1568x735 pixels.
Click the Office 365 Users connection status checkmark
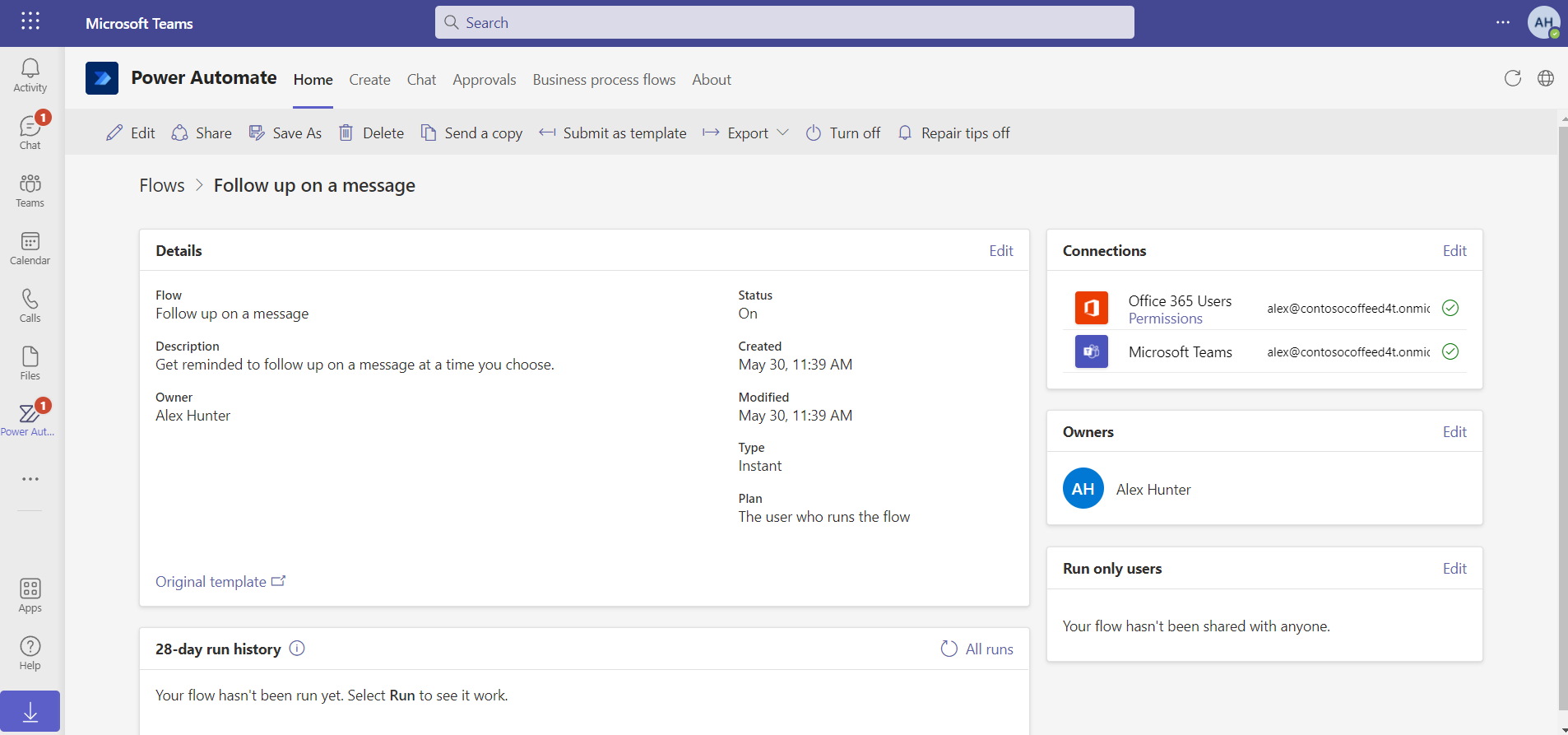coord(1450,308)
